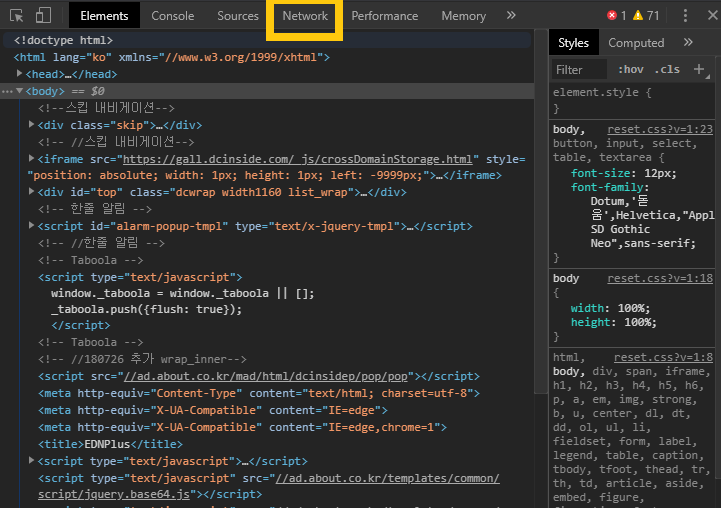The image size is (721, 508).
Task: Click the yellow warning count icon
Action: [x=638, y=16]
